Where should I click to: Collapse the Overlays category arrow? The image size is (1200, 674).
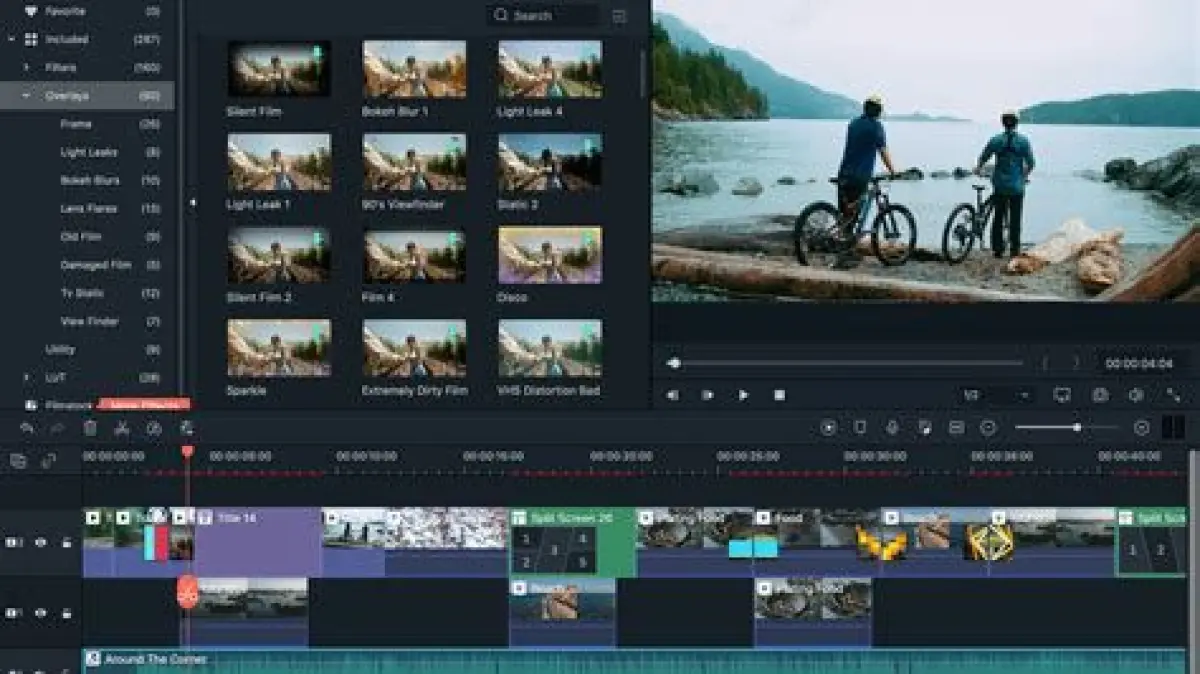[26, 96]
